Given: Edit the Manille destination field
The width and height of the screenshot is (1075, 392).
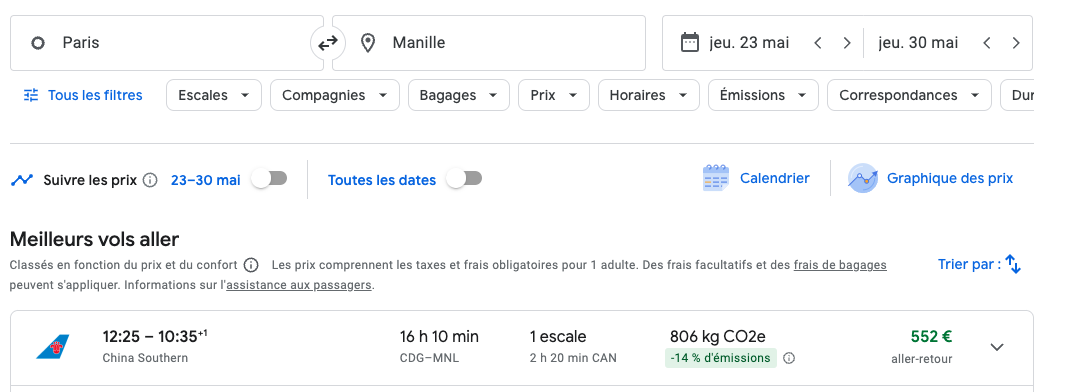Looking at the screenshot, I should [489, 43].
